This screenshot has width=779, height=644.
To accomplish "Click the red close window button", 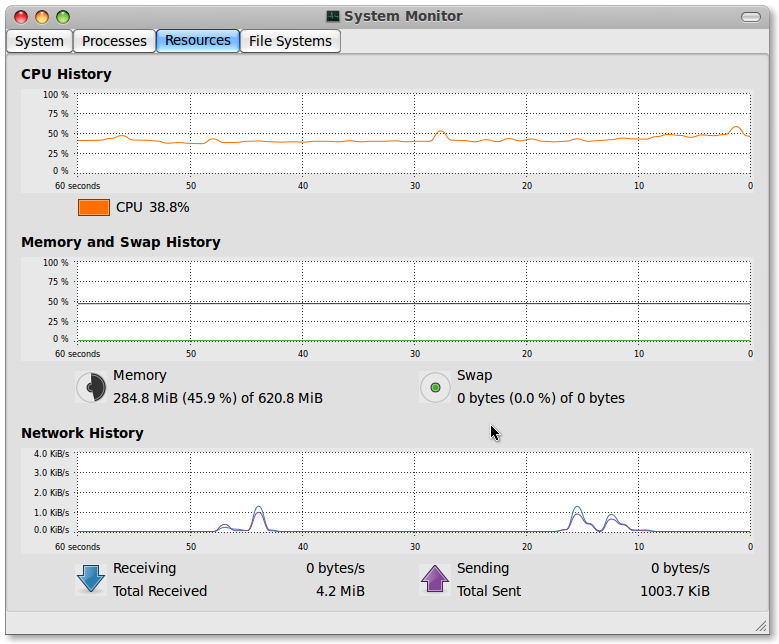I will (21, 17).
